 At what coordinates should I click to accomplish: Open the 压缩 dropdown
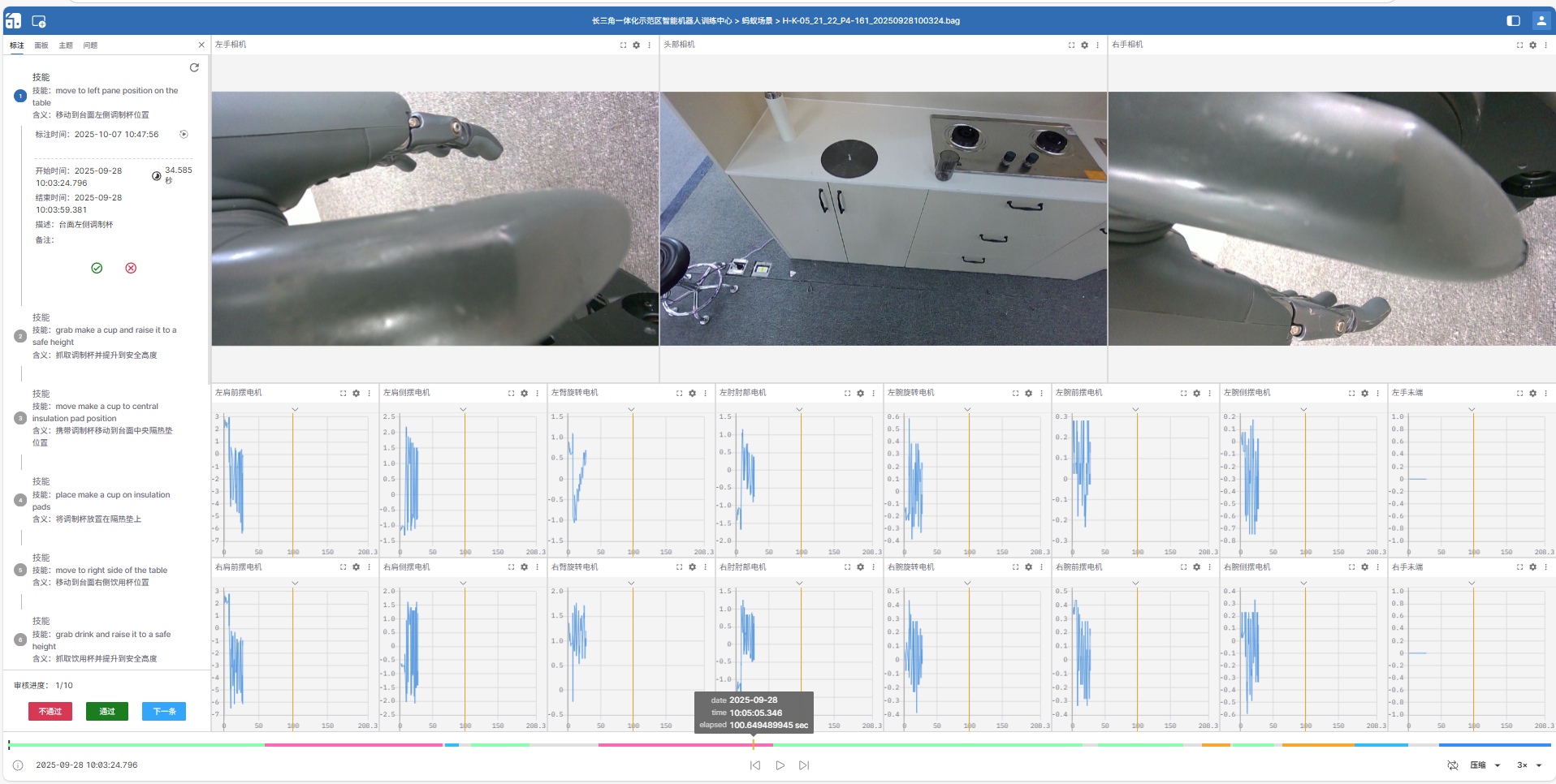[x=1485, y=765]
